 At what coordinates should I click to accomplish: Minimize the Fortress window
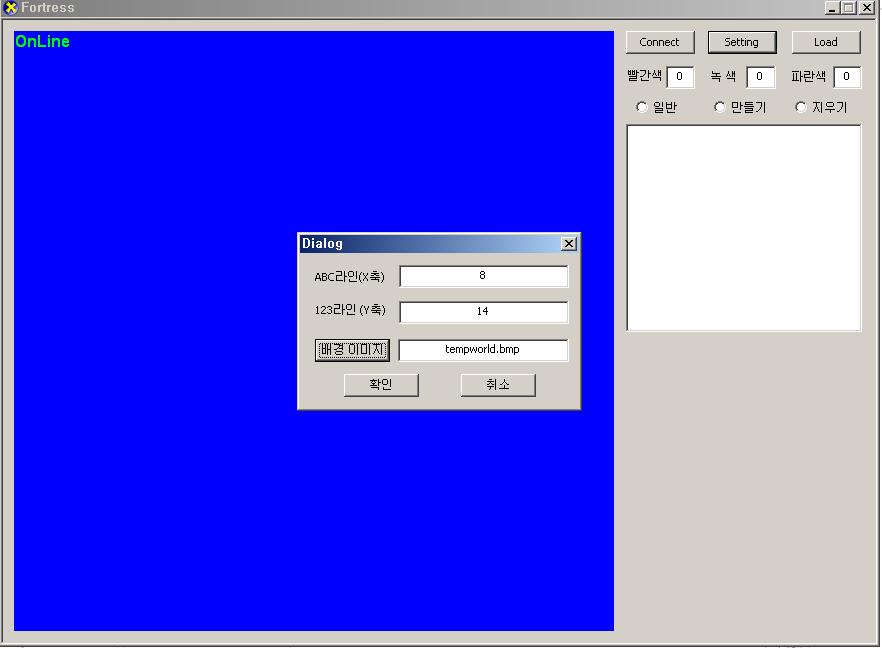(x=832, y=8)
